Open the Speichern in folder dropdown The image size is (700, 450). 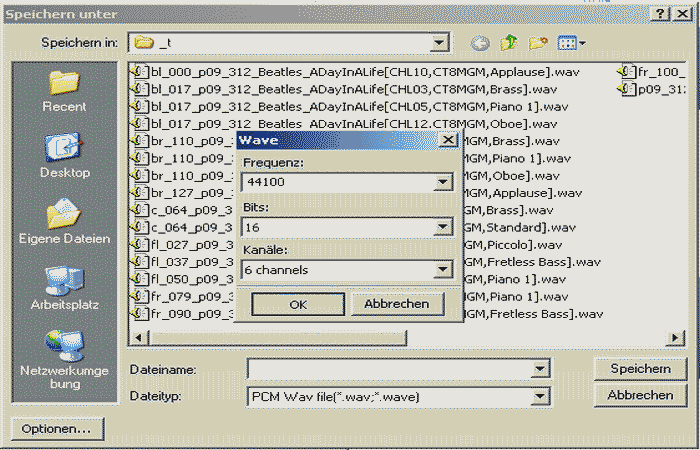click(438, 43)
